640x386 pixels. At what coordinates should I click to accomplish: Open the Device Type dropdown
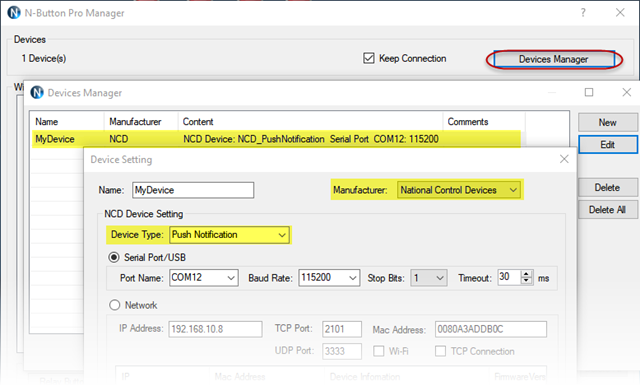[229, 235]
